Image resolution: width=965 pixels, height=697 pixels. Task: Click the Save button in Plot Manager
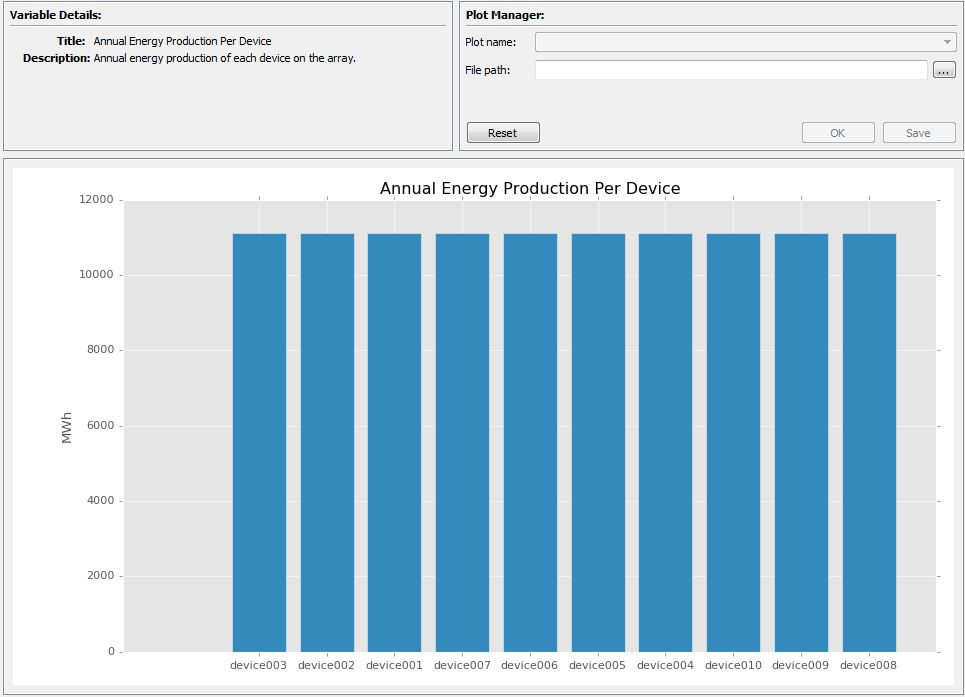click(x=918, y=133)
